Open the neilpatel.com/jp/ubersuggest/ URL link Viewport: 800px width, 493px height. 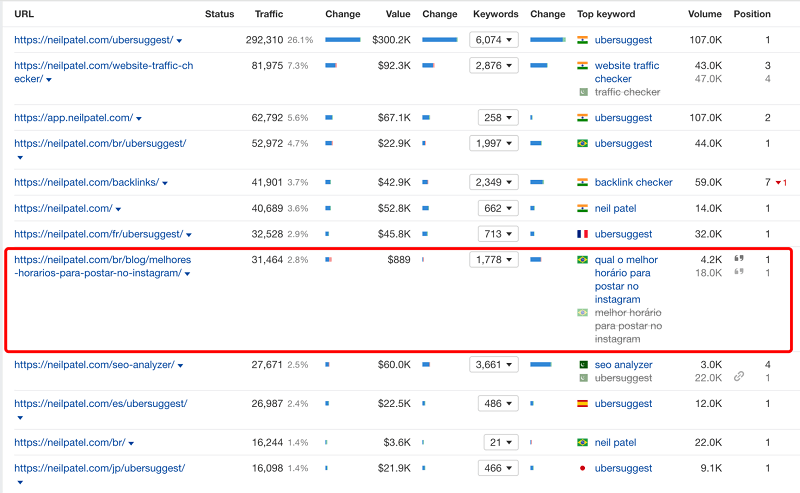point(99,468)
